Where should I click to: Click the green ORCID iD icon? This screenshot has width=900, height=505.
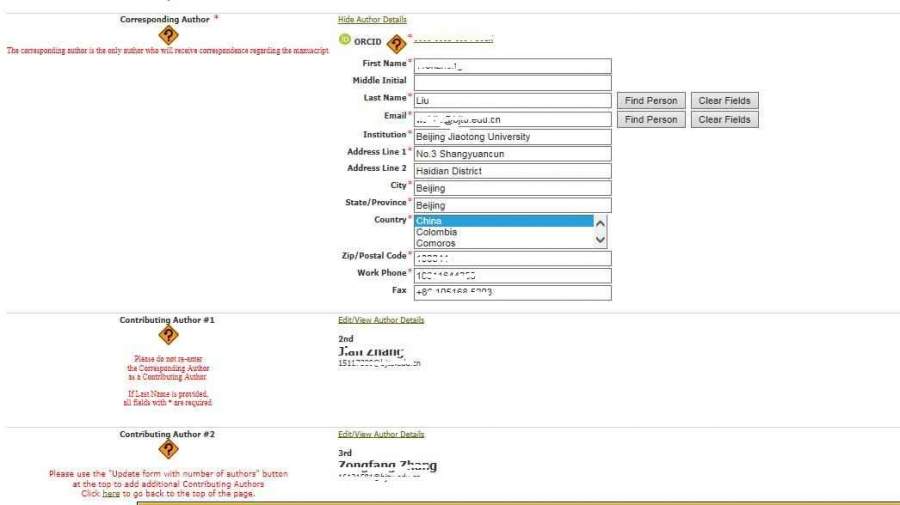(344, 40)
